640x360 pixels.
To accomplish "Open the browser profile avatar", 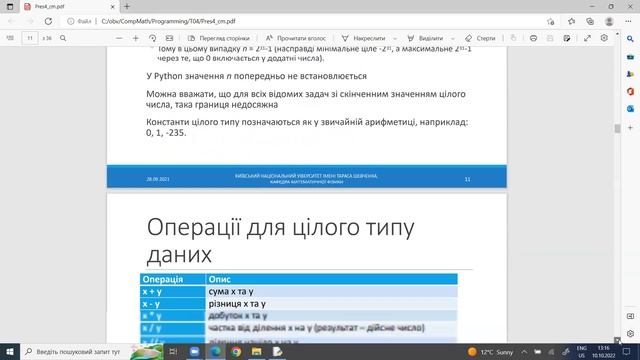I will (x=609, y=21).
